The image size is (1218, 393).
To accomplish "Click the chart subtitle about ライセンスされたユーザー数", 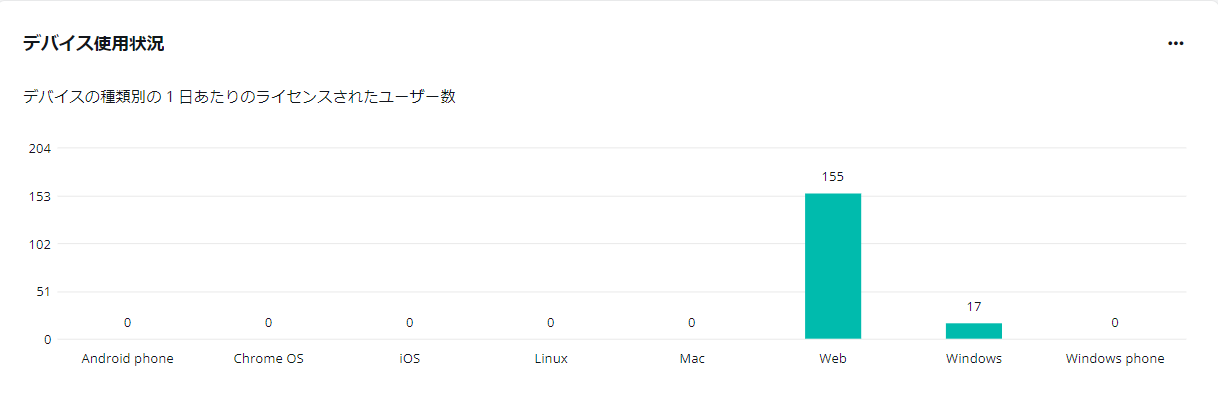I will (x=239, y=97).
